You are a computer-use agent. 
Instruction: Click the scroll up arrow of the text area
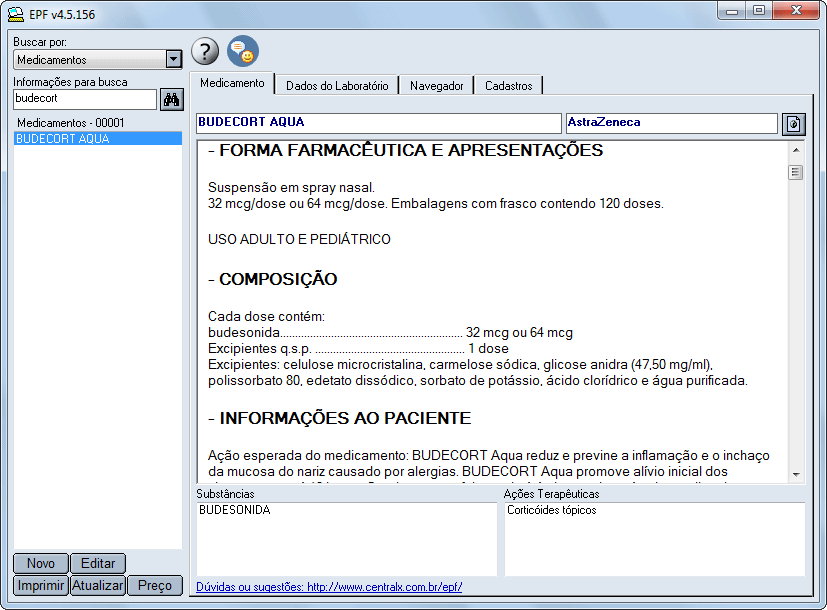tap(796, 150)
